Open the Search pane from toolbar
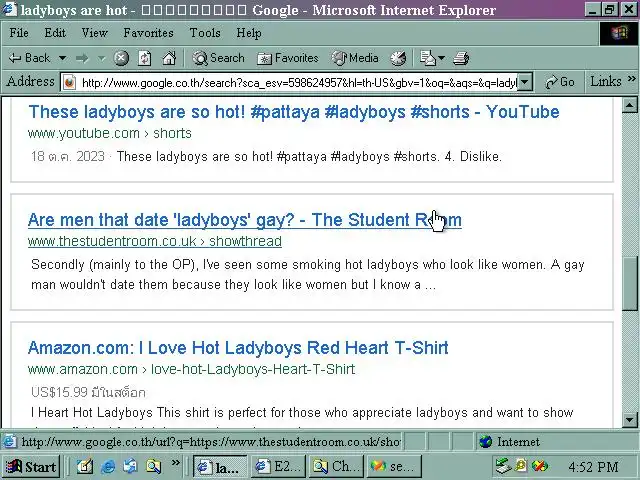Viewport: 640px width, 480px height. pos(218,58)
